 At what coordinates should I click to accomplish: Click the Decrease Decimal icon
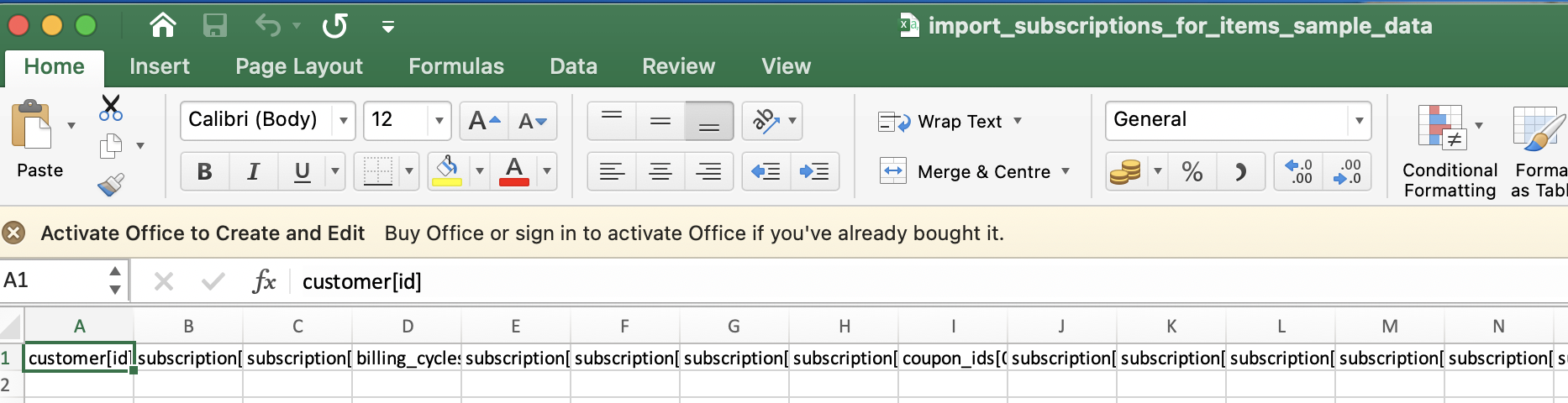click(1347, 172)
